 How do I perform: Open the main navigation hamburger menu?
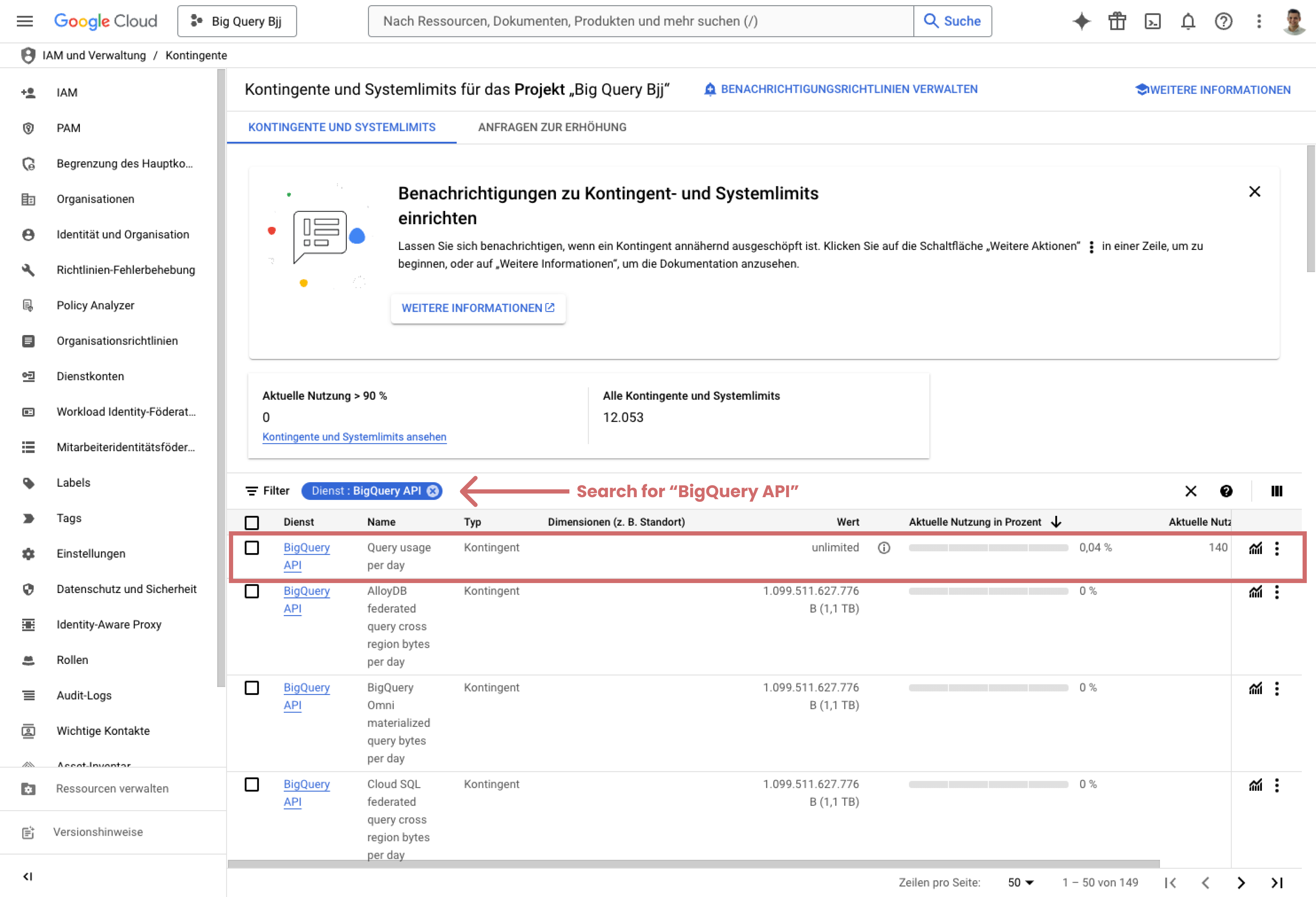coord(25,21)
